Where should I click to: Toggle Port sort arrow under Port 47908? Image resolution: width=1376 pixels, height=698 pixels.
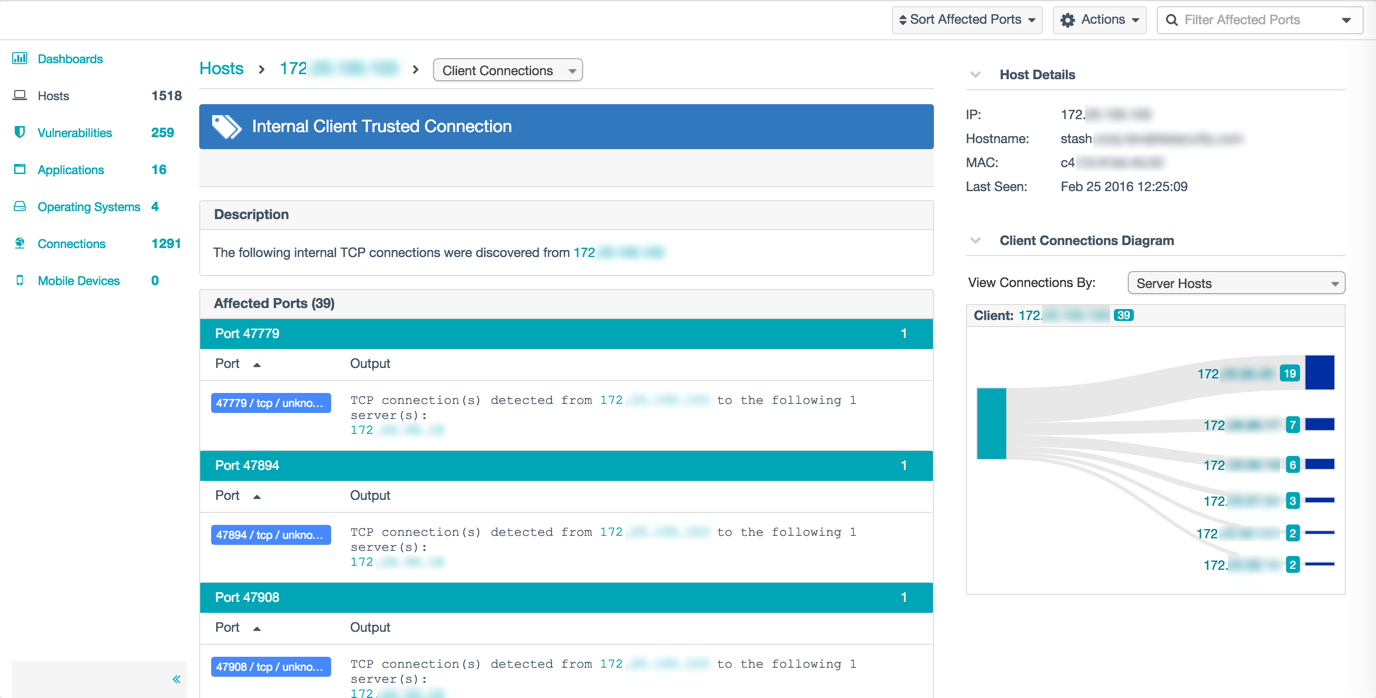[x=257, y=629]
